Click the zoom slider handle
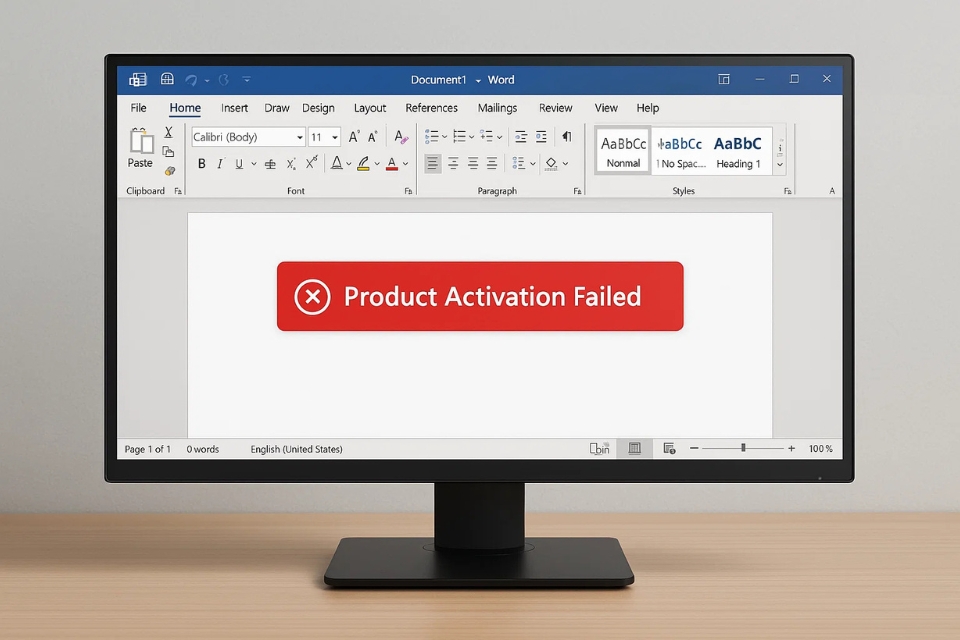This screenshot has height=640, width=960. [x=743, y=449]
